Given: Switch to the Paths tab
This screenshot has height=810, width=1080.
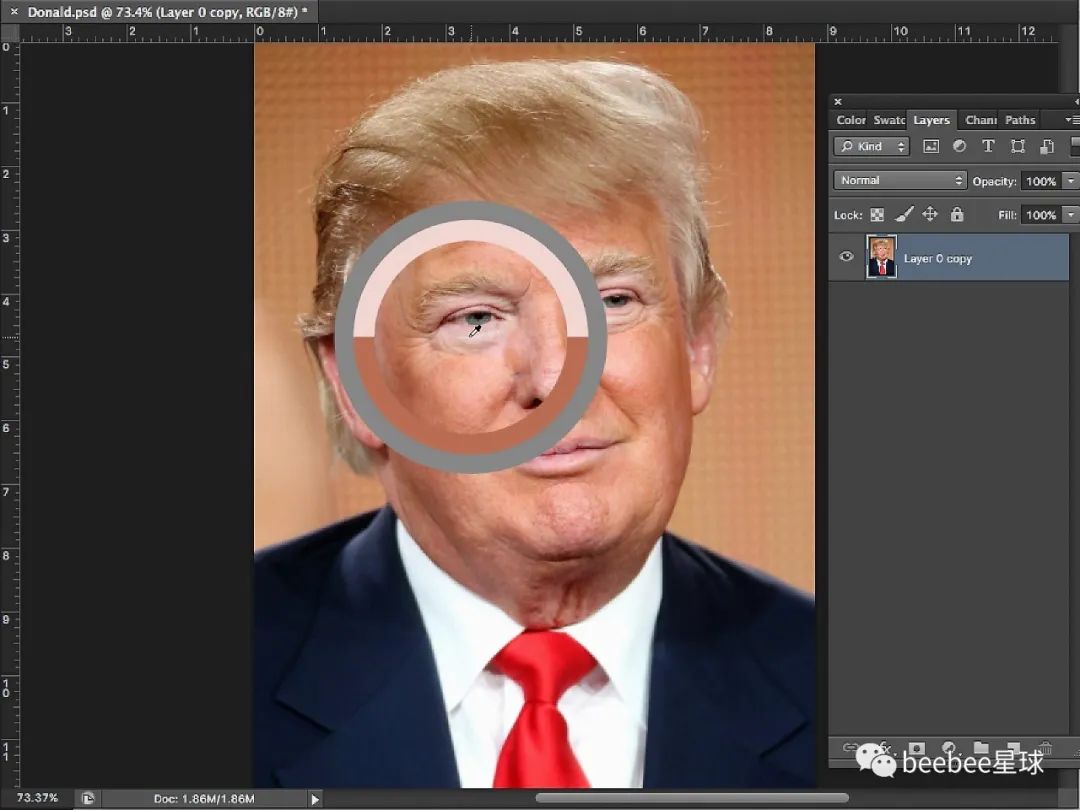Looking at the screenshot, I should pos(1020,120).
